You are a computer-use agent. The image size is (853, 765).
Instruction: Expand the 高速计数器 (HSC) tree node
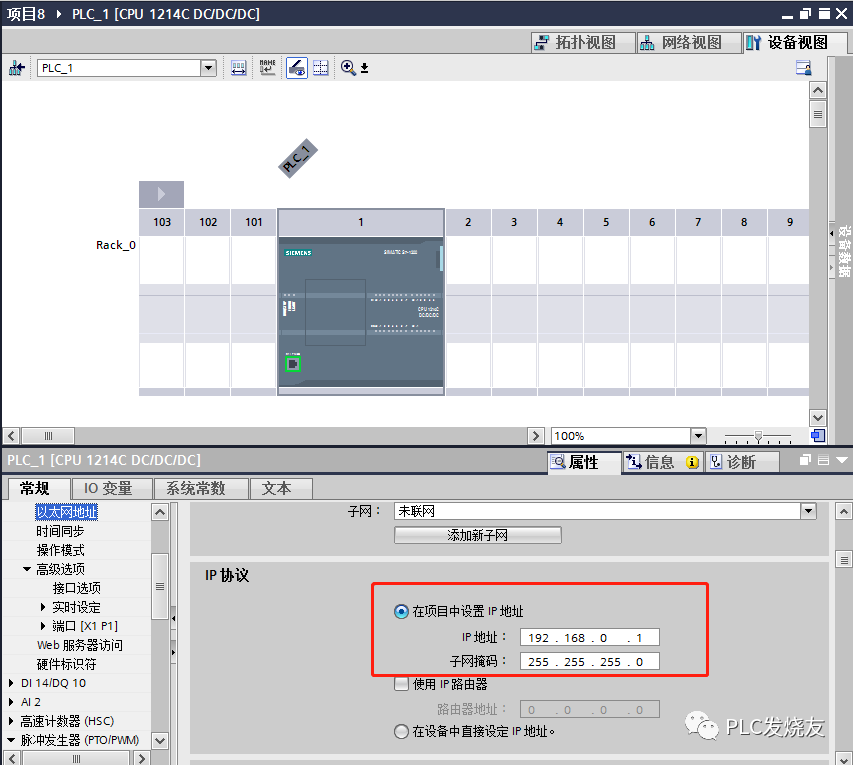(11, 721)
